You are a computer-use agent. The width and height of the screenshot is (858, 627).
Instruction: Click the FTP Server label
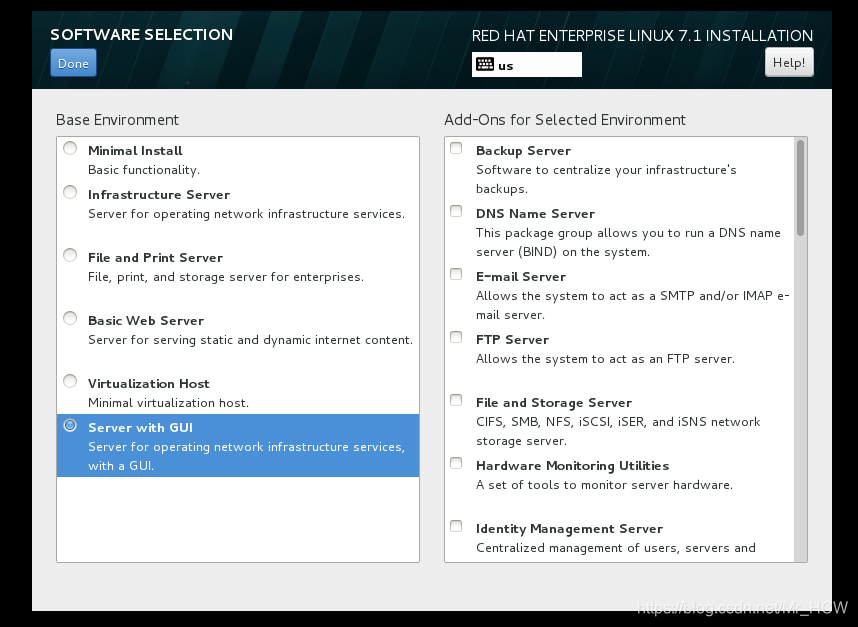(512, 339)
